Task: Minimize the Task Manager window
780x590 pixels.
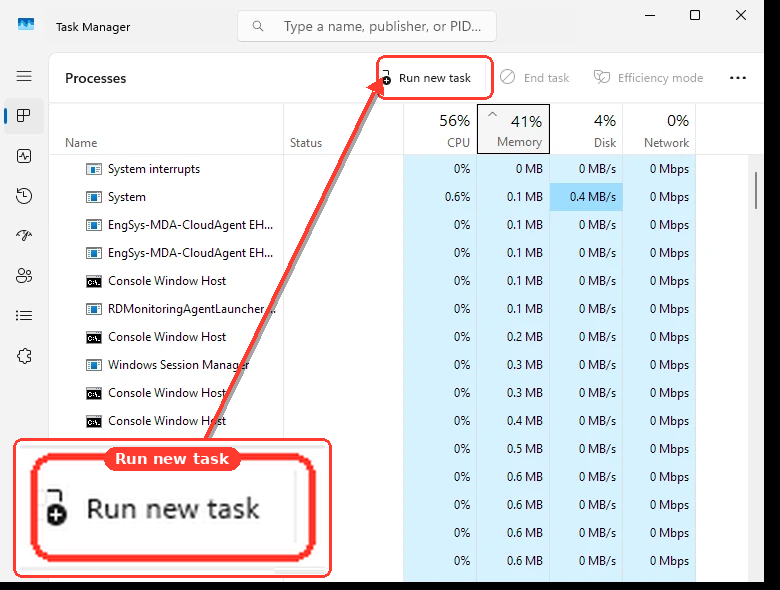Action: [650, 15]
